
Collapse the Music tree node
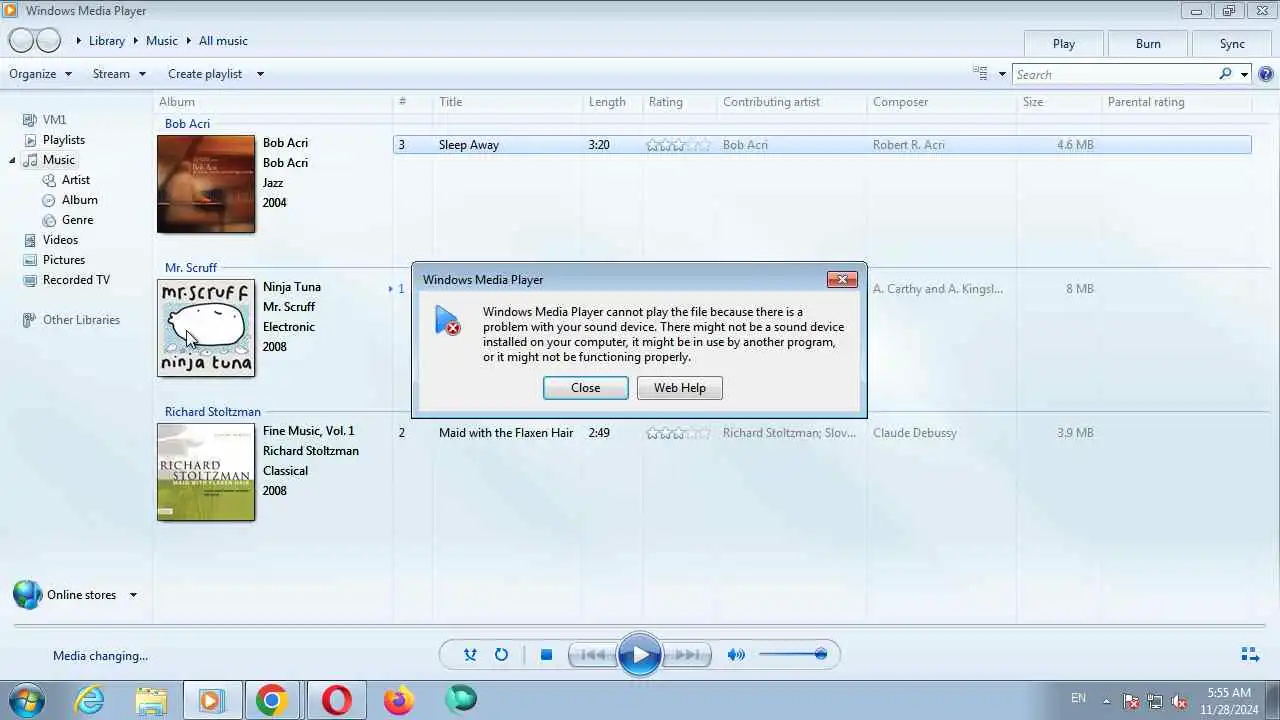pyautogui.click(x=13, y=160)
